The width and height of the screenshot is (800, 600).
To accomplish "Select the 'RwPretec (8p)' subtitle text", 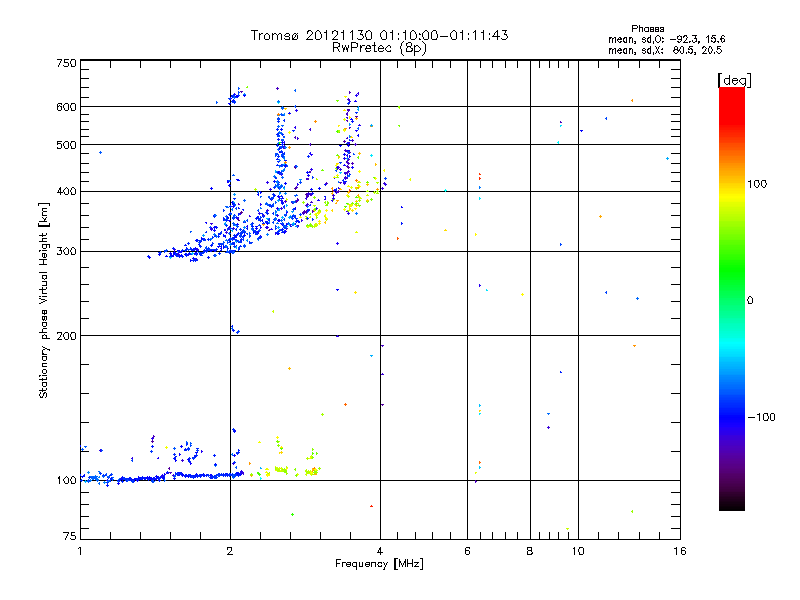I will [x=379, y=48].
